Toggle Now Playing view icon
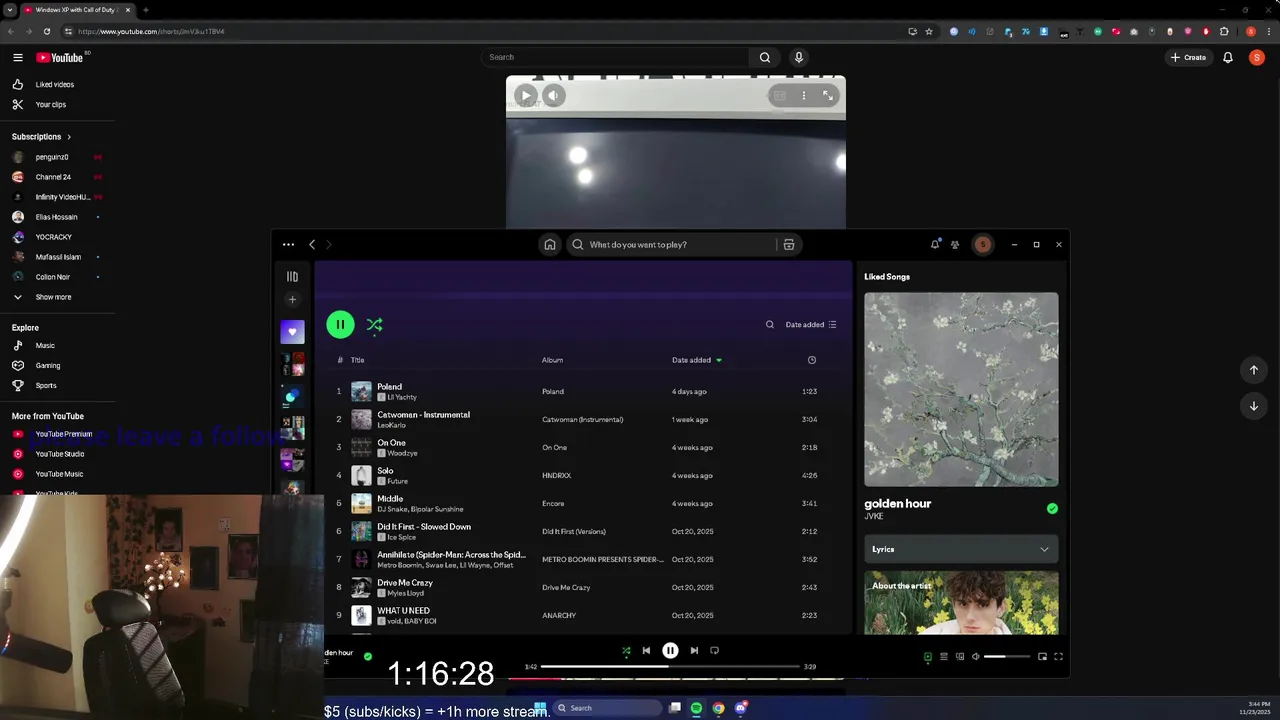 click(927, 656)
